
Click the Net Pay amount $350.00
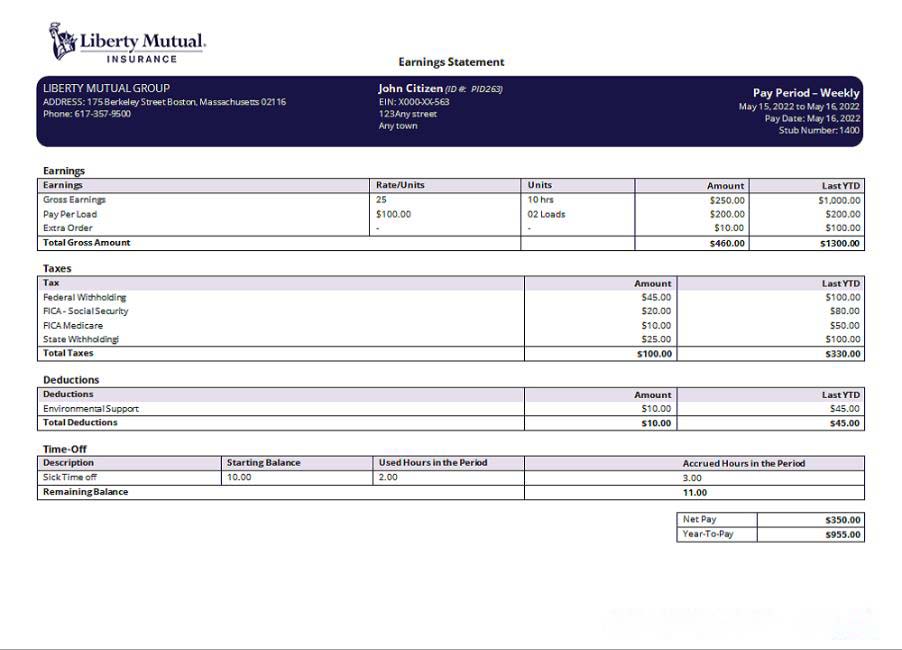[x=842, y=520]
